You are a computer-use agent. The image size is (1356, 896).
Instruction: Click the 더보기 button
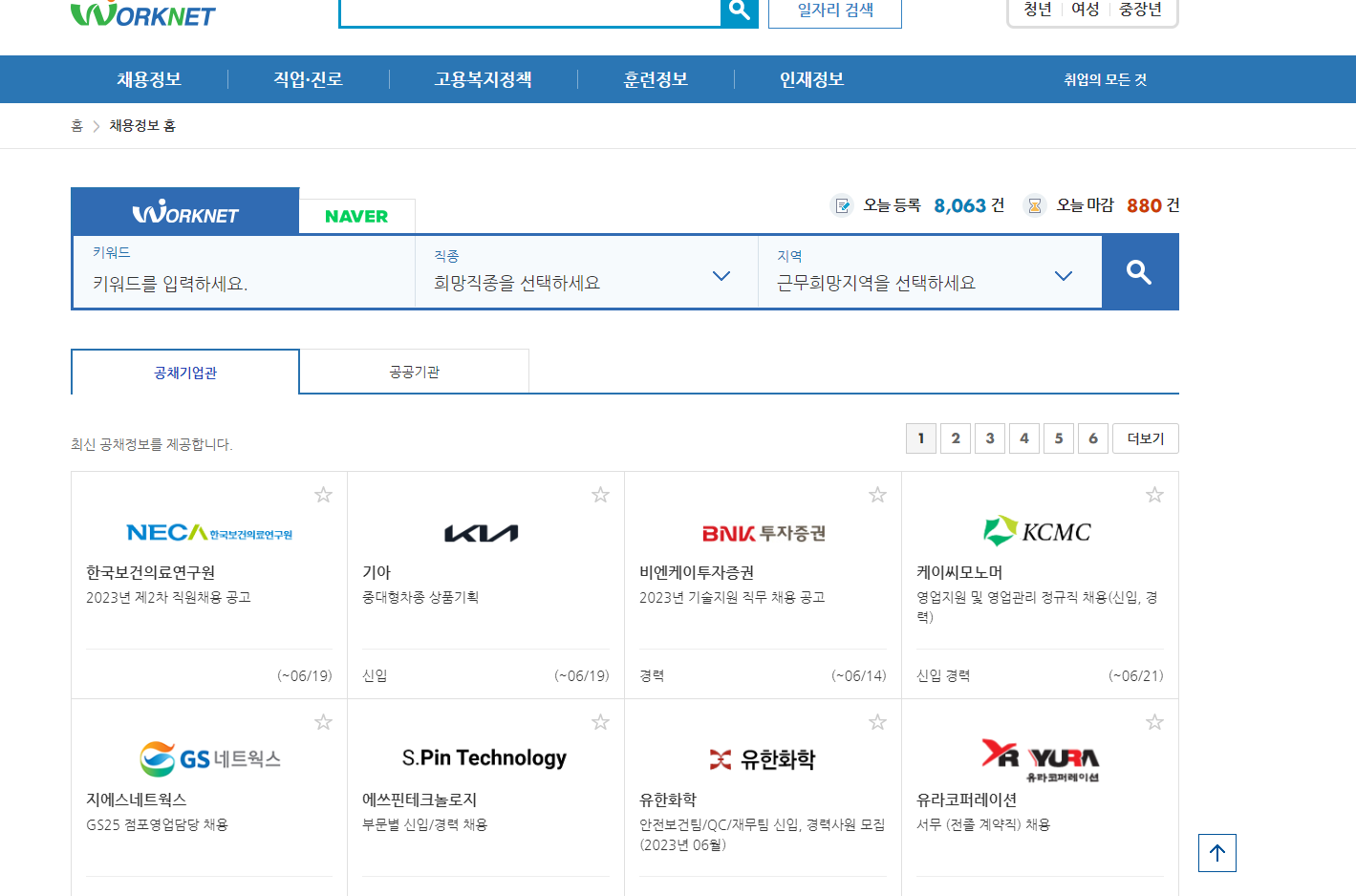pyautogui.click(x=1146, y=438)
